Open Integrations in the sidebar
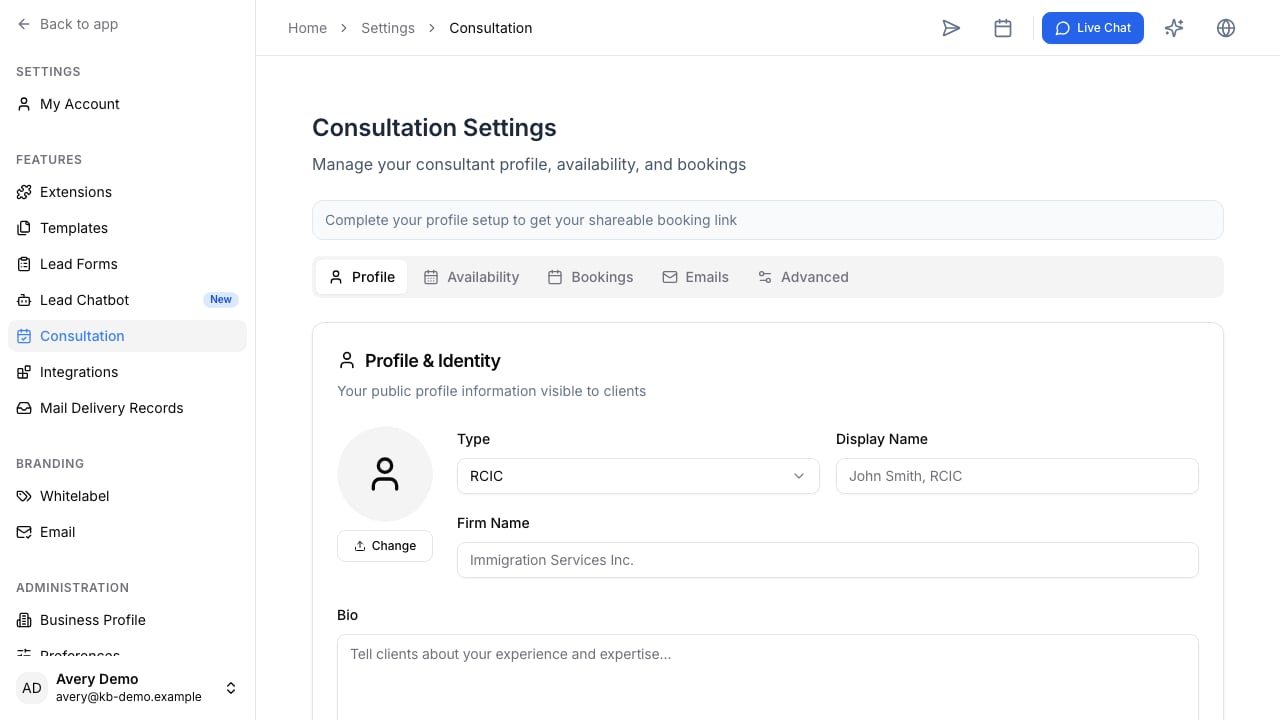Screen dimensions: 1280x720 127,372
